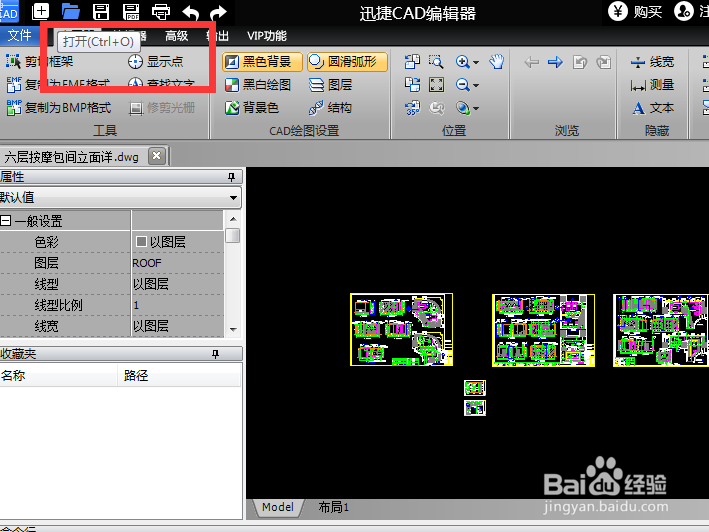Toggle 黑白绘图 black-and-white drawing
This screenshot has height=532, width=709.
[x=258, y=85]
